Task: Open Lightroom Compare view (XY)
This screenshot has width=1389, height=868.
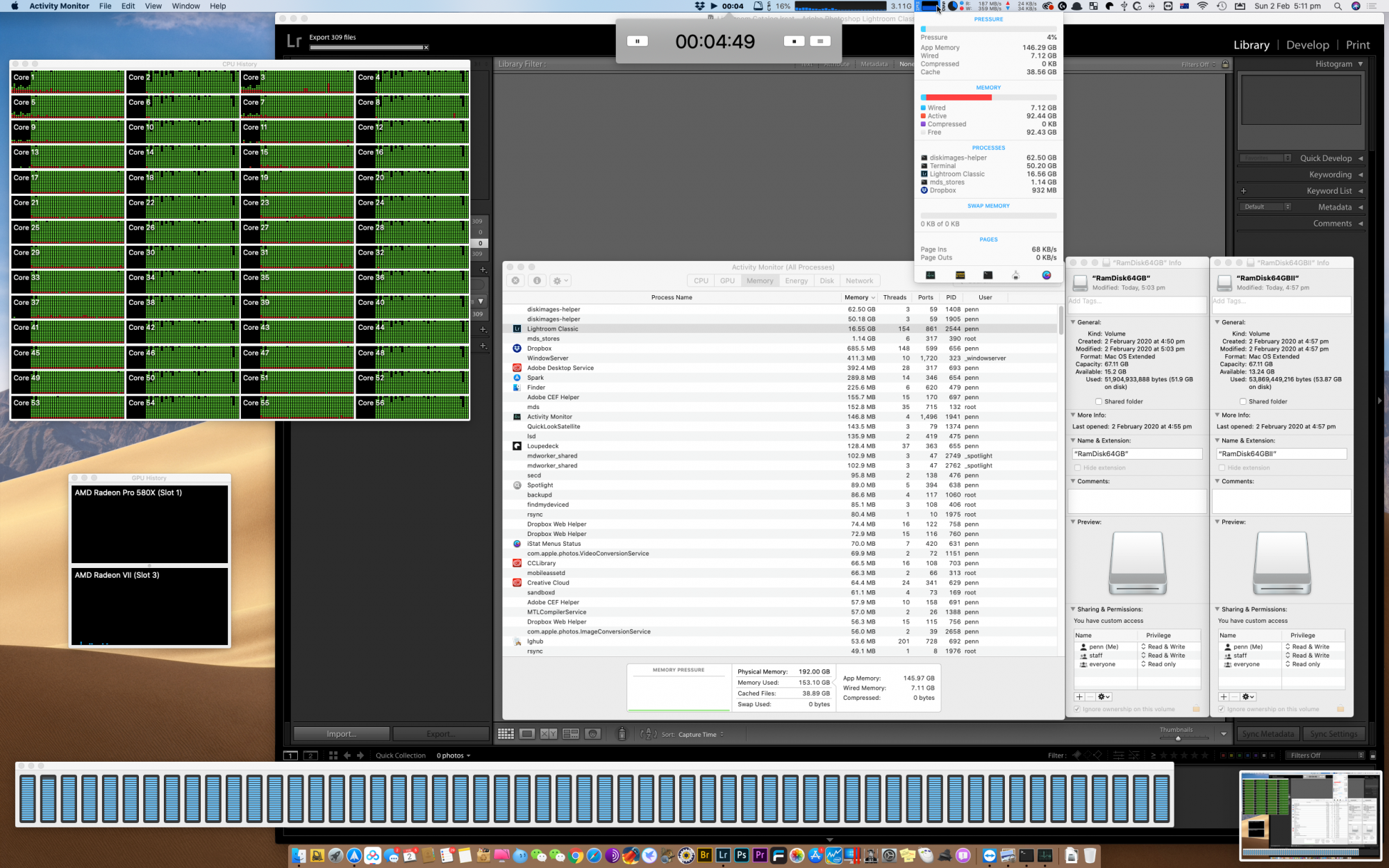Action: point(549,733)
